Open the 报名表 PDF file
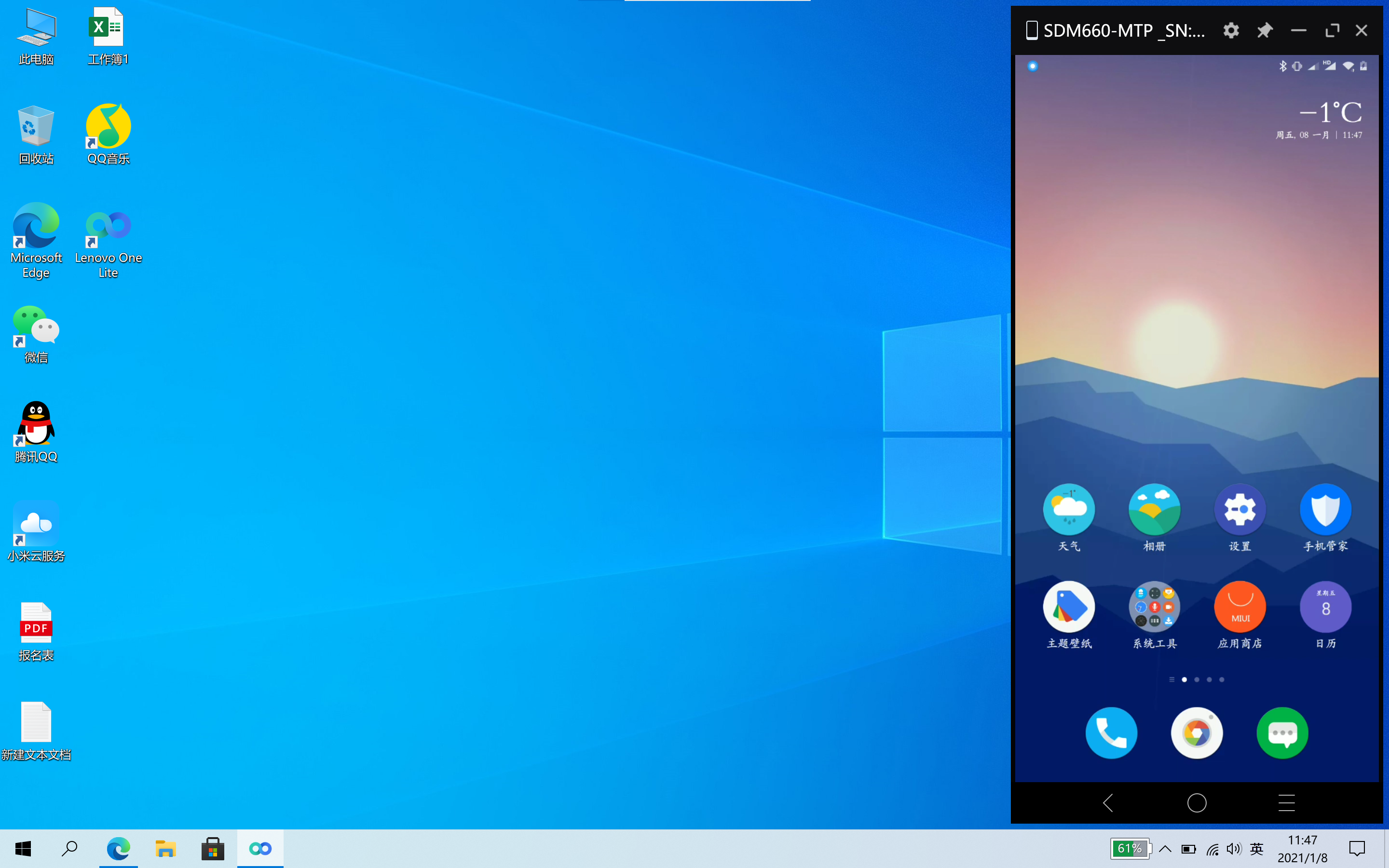The height and width of the screenshot is (868, 1389). pyautogui.click(x=36, y=632)
